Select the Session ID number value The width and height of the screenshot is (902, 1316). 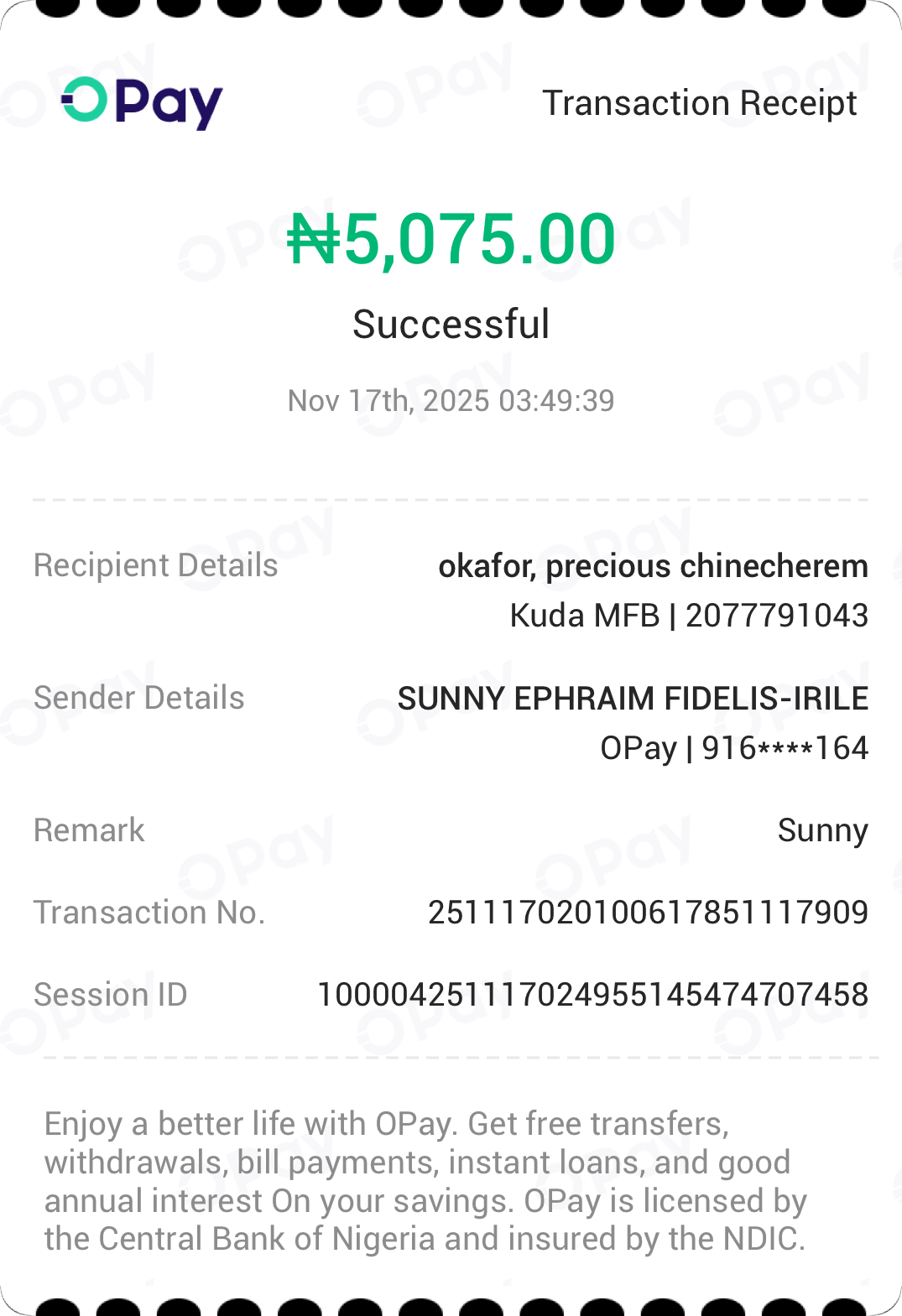click(592, 995)
